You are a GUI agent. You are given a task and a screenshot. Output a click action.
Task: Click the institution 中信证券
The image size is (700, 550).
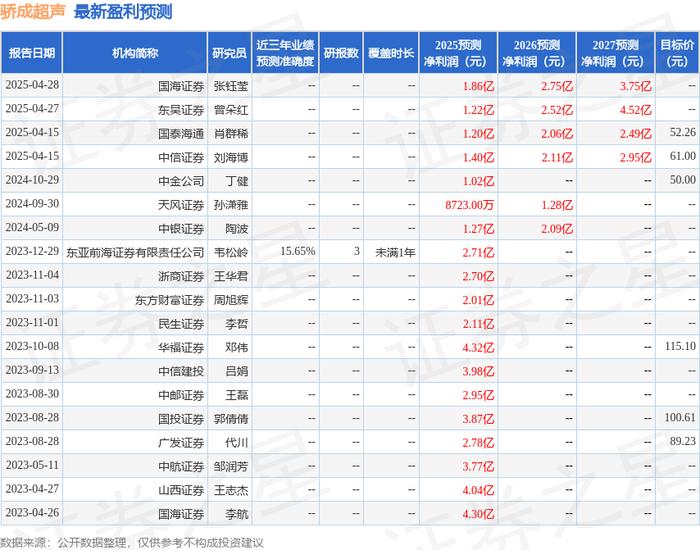[181, 157]
